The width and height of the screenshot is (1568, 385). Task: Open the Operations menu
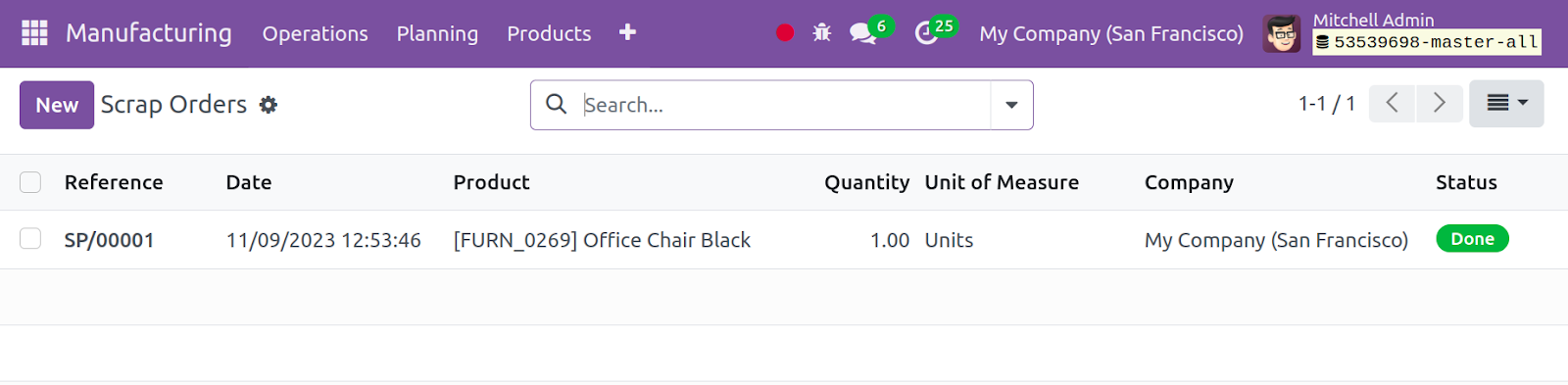[316, 33]
